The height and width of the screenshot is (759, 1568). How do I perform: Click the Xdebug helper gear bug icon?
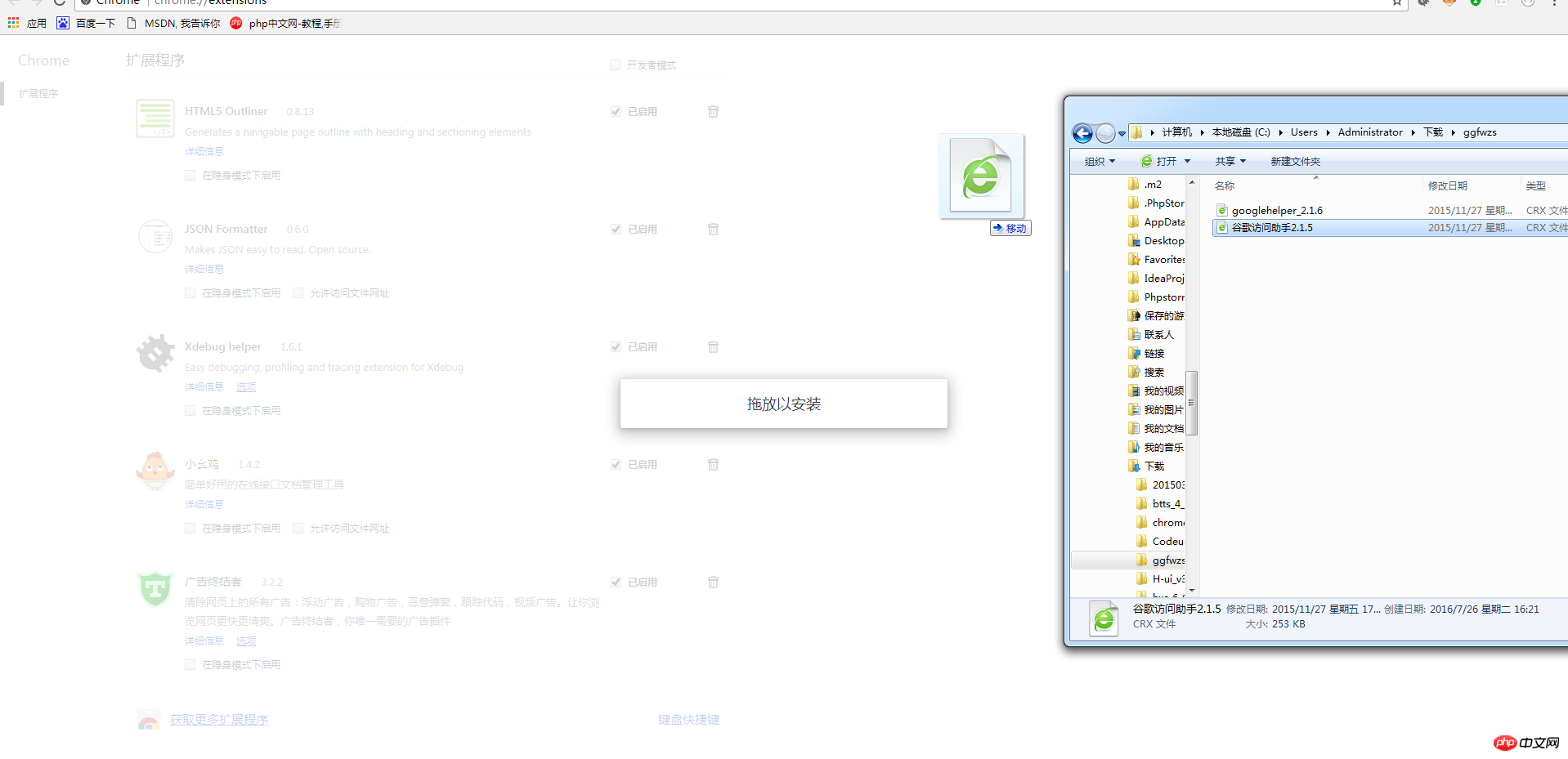tap(155, 354)
